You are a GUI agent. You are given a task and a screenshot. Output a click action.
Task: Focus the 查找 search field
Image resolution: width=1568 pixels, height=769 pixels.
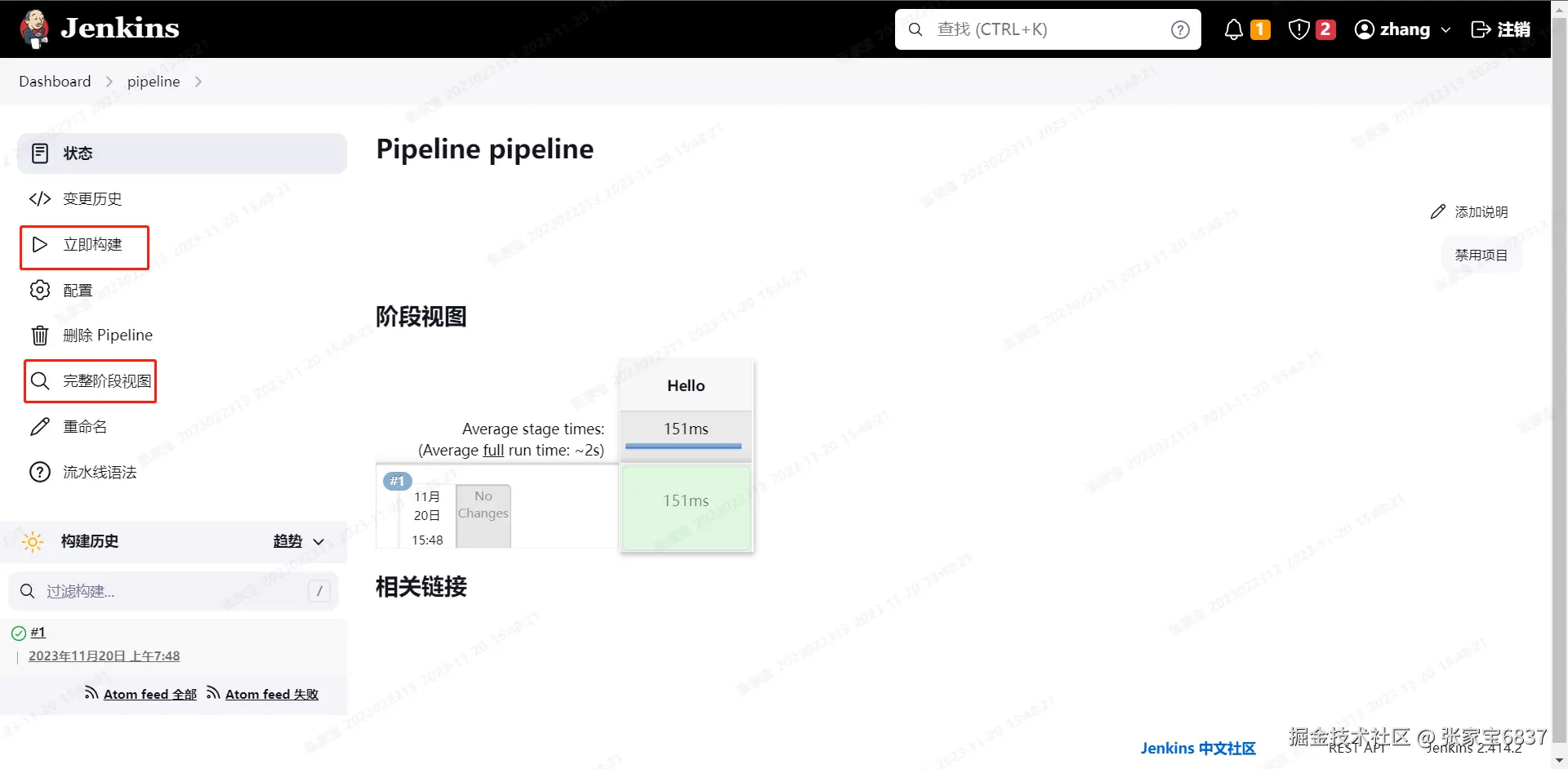pos(1048,29)
